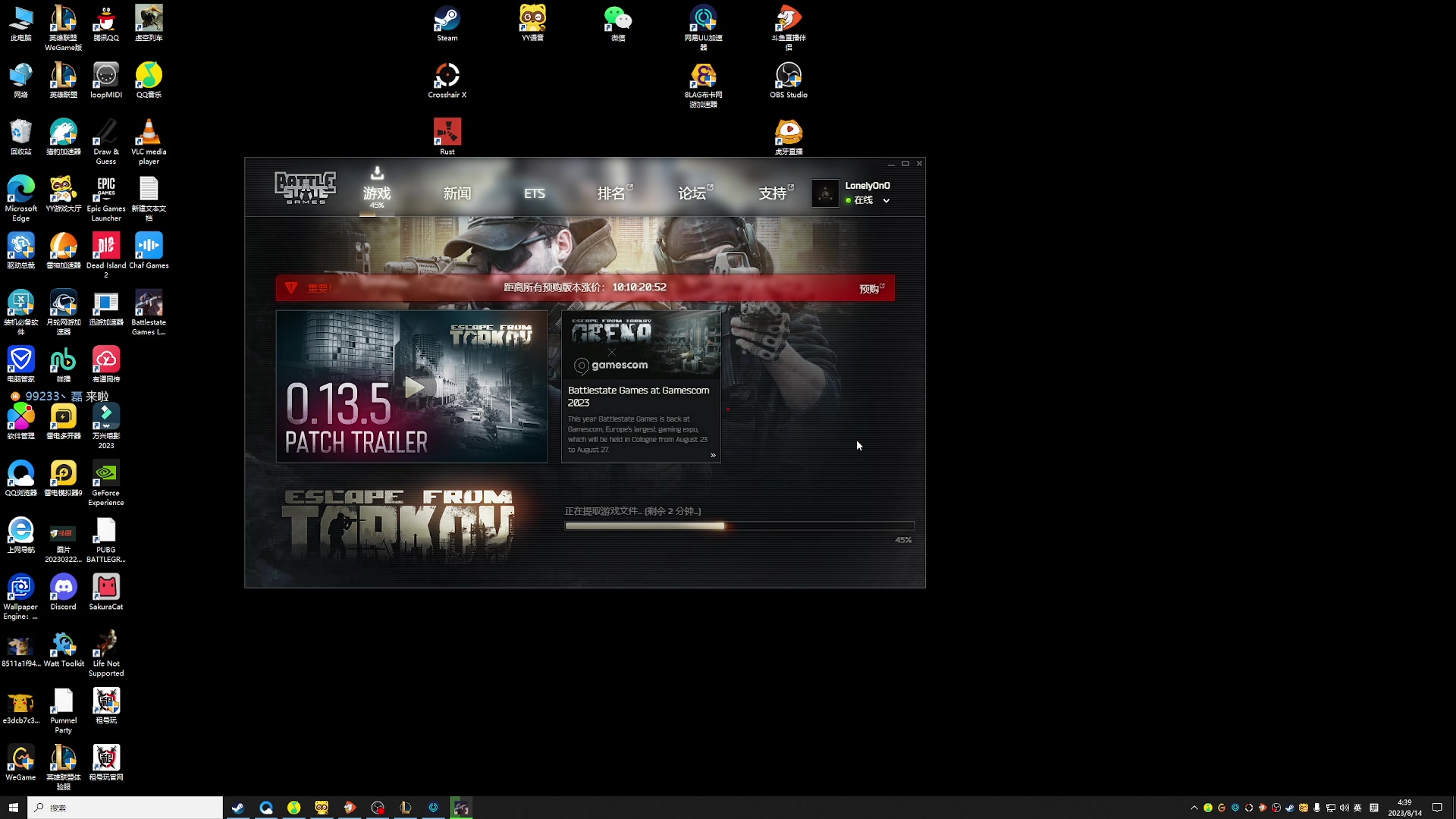Maximize the Battlestate launcher window

[905, 164]
